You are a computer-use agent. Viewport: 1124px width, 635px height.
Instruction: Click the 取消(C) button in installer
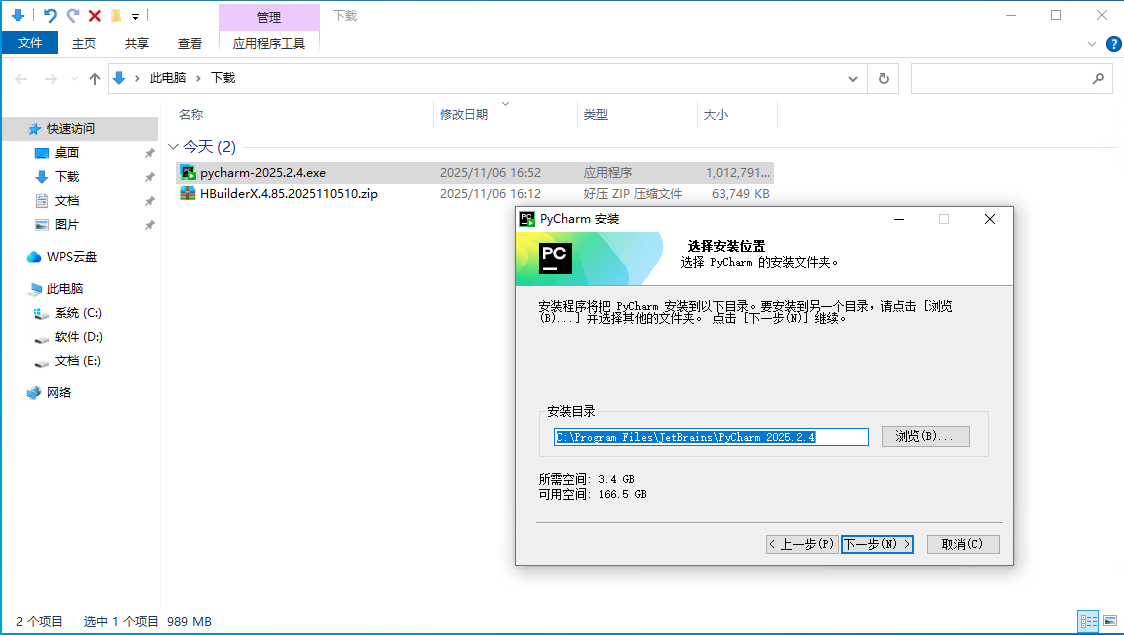[962, 544]
